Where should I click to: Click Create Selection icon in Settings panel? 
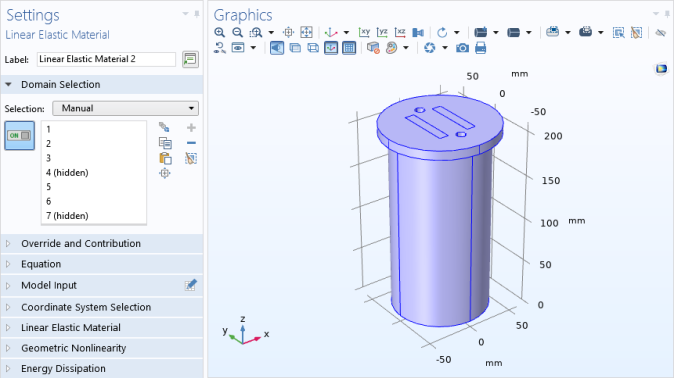coord(164,127)
